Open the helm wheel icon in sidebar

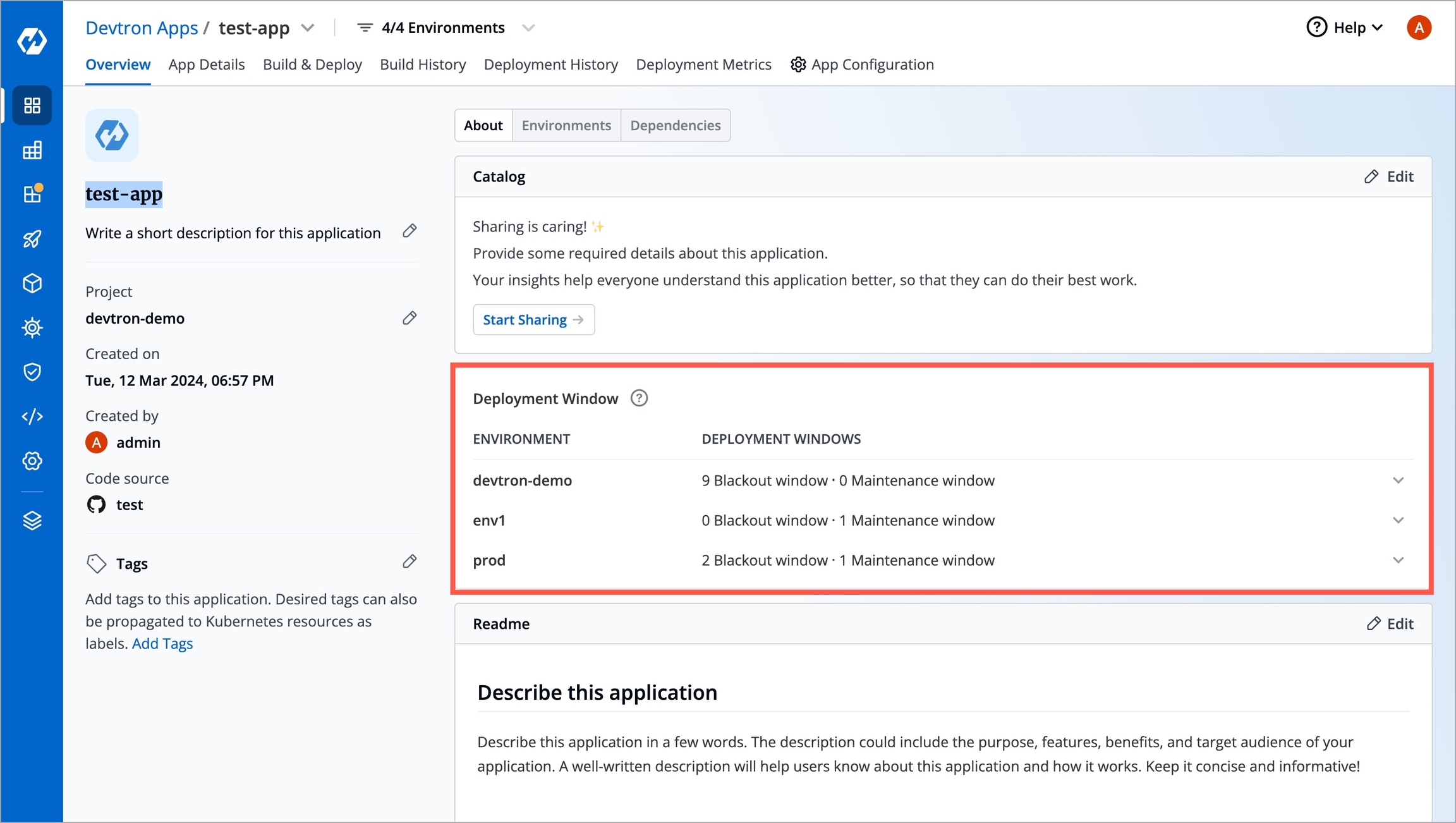click(32, 327)
